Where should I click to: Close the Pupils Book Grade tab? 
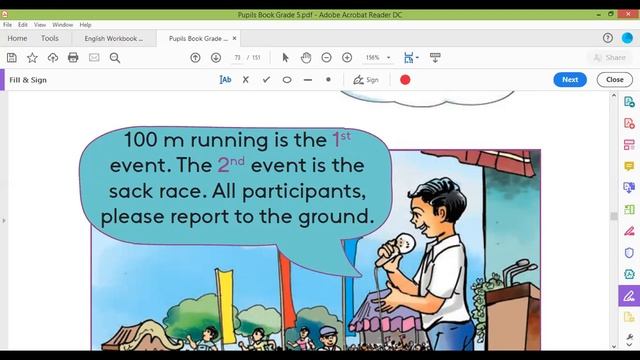235,38
